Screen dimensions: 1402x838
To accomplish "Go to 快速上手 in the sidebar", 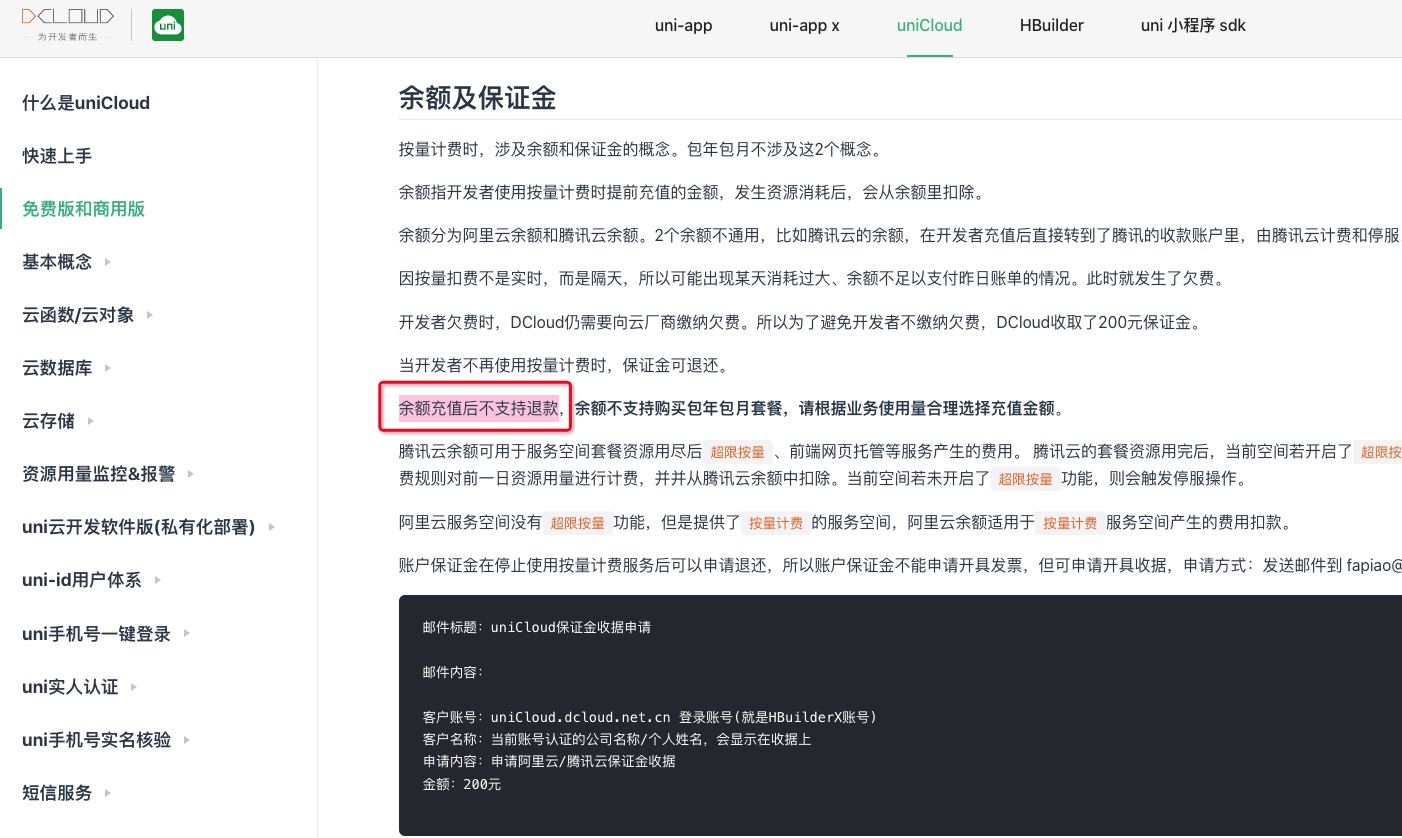I will tap(57, 156).
